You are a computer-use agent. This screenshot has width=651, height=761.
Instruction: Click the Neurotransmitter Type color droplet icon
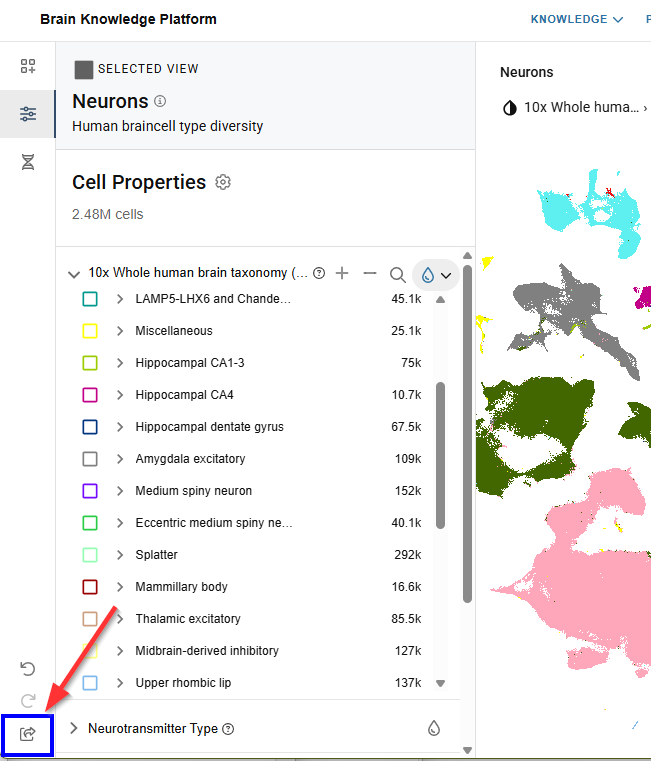(434, 728)
